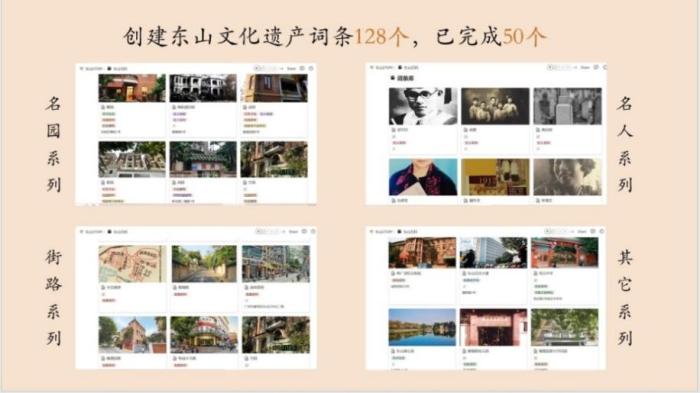700x393 pixels.
Task: Click the gallery heading title in the 名人系列 window
Action: tap(405, 78)
